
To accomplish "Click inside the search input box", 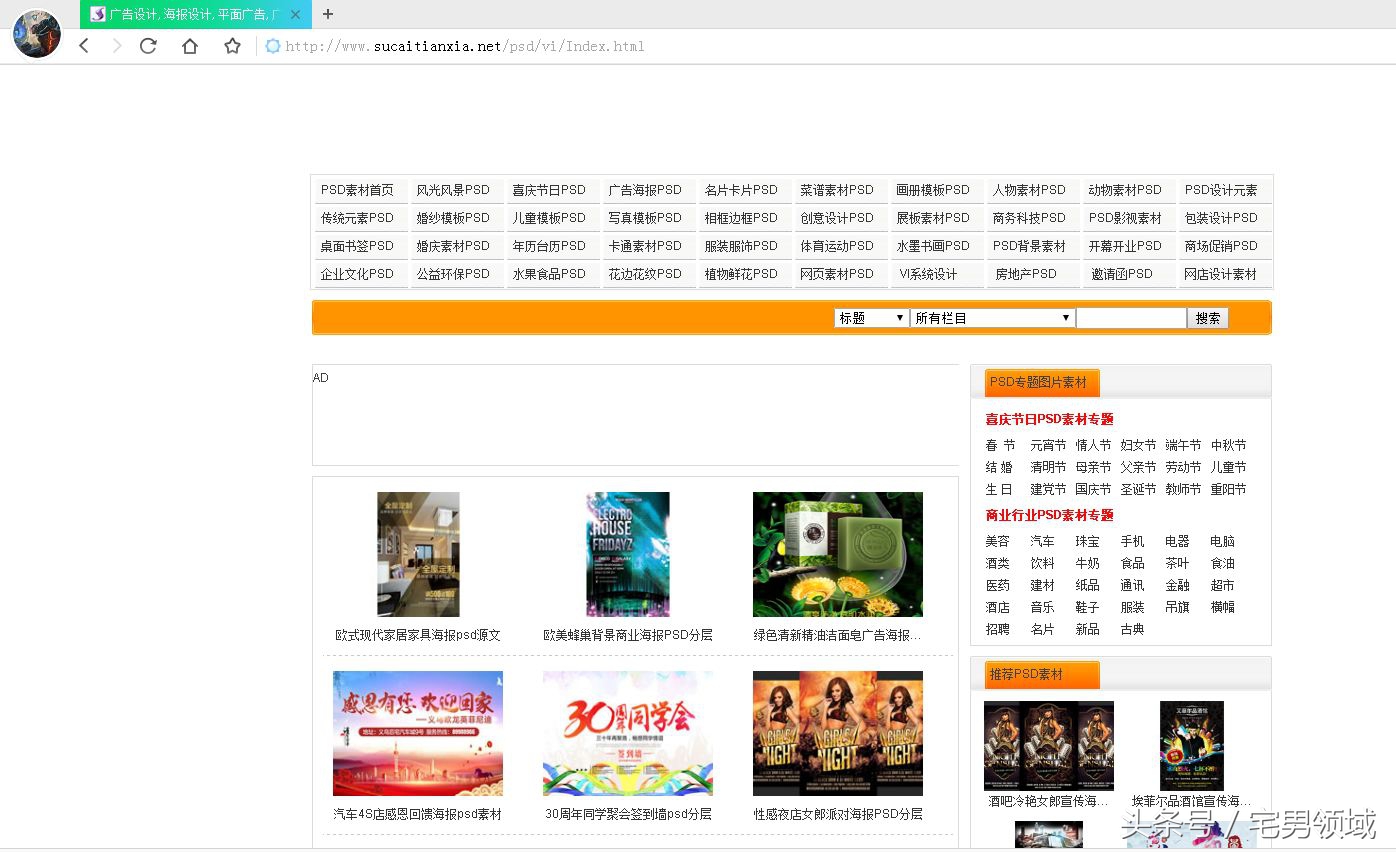I will pyautogui.click(x=1130, y=317).
